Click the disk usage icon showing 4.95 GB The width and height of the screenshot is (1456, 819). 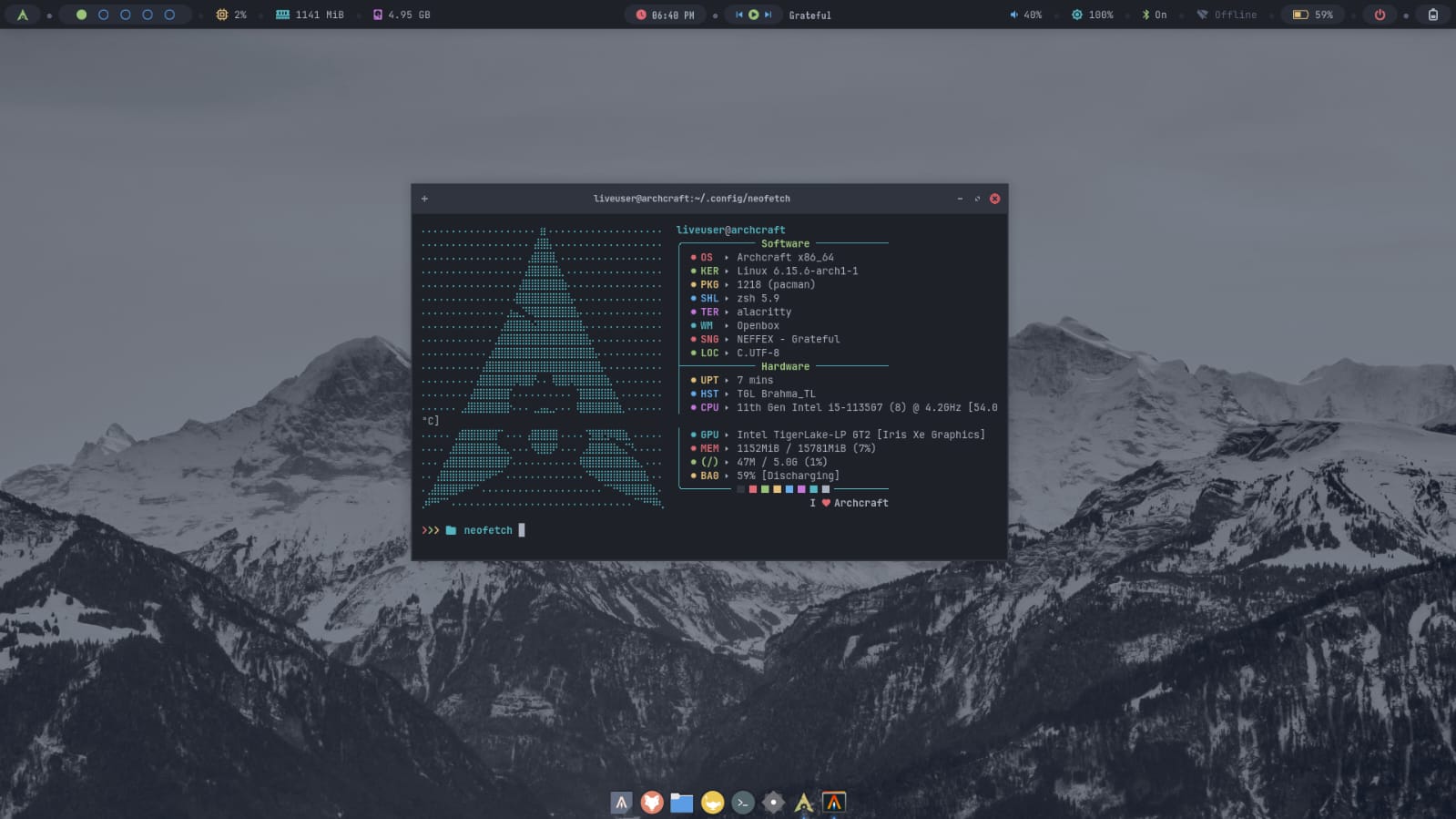pos(378,15)
